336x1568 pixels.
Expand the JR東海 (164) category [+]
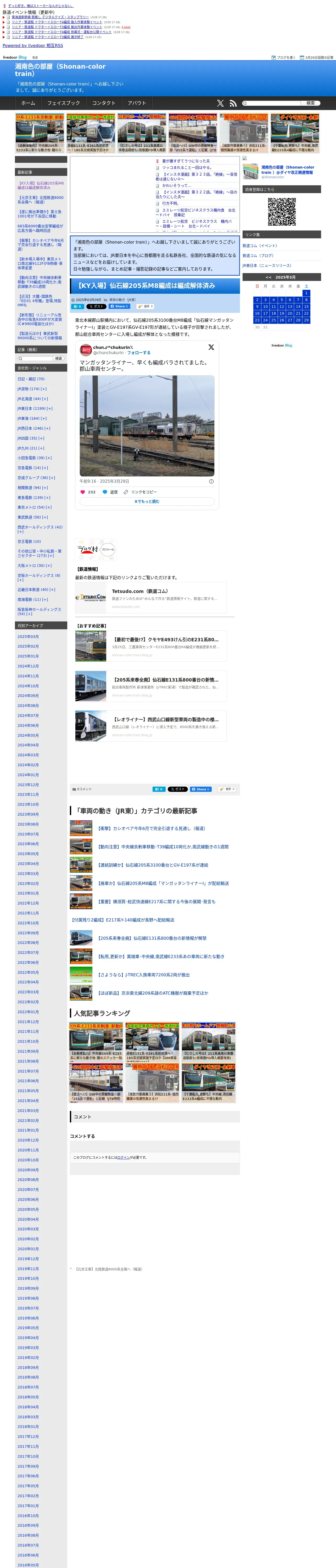(44, 418)
